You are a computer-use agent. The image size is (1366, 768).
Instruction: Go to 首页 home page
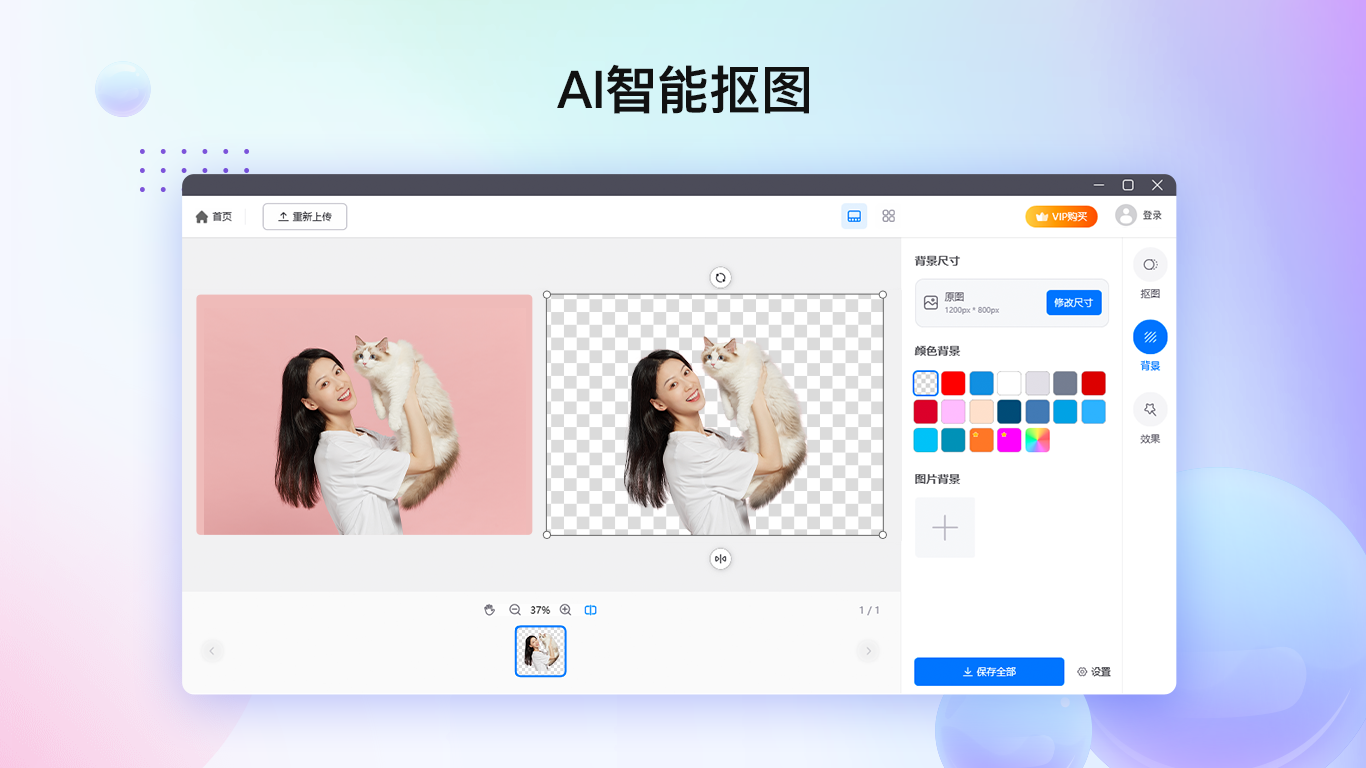coord(214,216)
